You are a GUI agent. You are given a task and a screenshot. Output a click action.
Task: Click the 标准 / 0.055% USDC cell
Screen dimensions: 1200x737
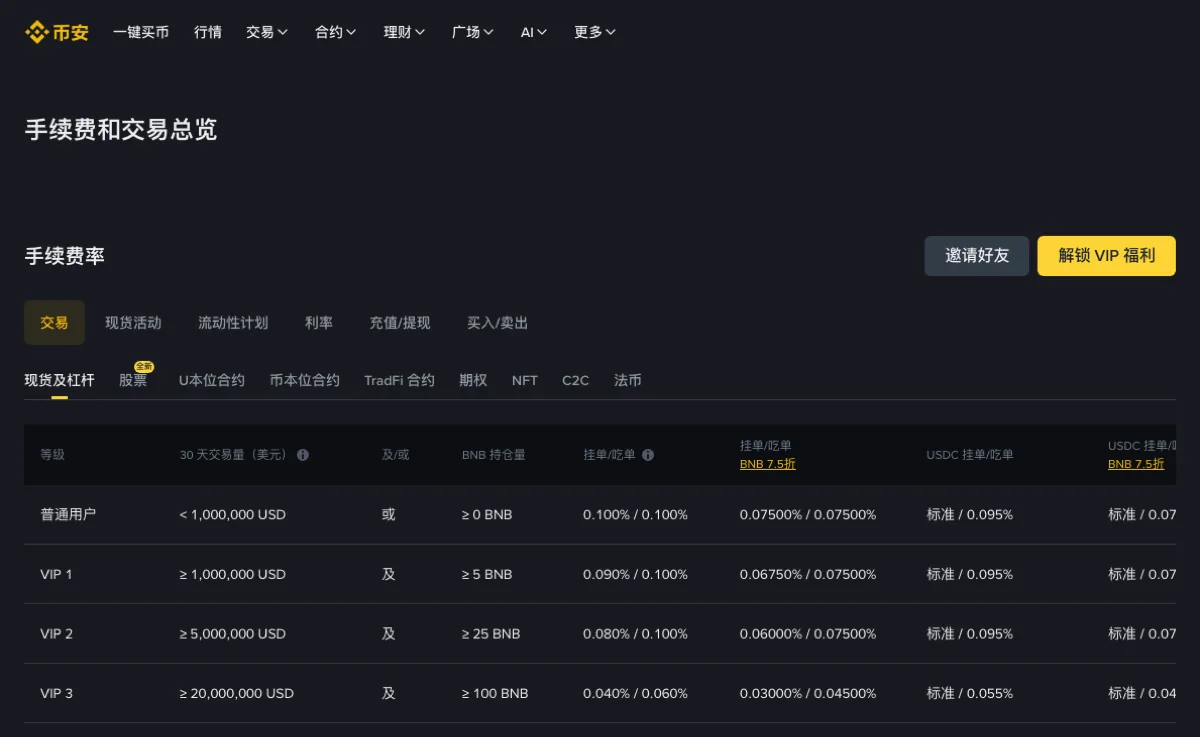(970, 693)
